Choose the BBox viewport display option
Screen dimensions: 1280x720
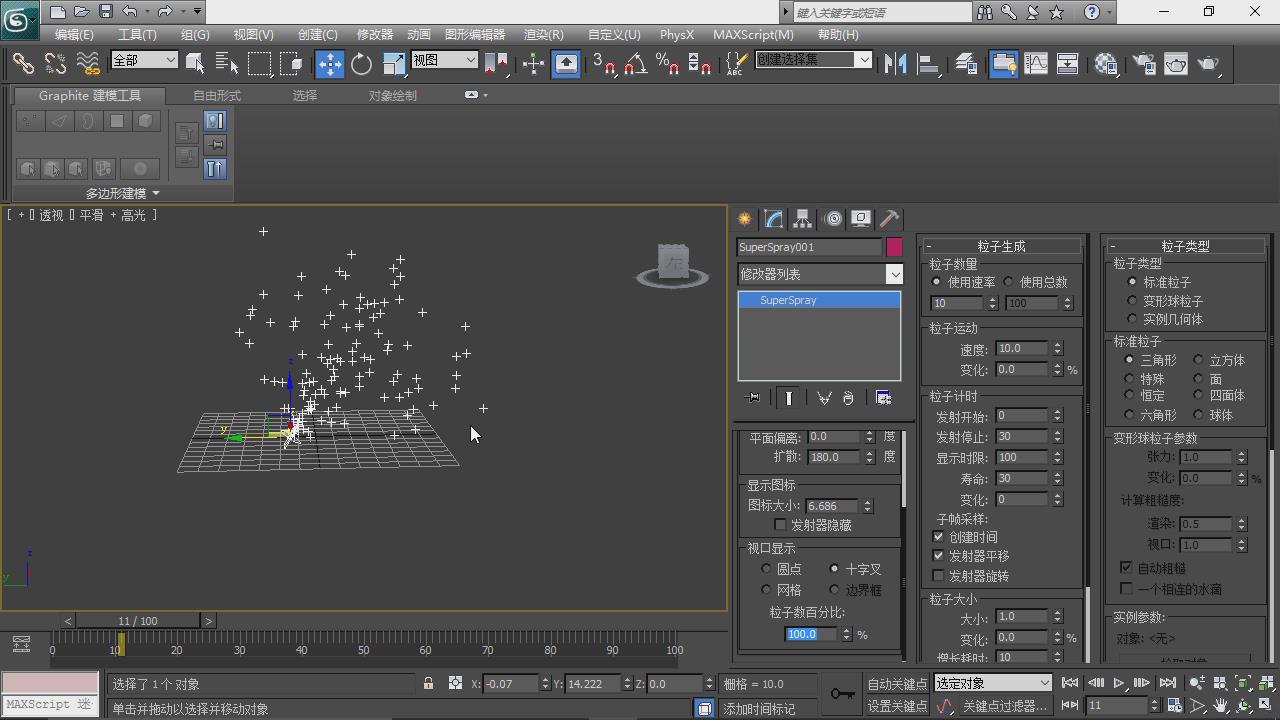point(835,590)
